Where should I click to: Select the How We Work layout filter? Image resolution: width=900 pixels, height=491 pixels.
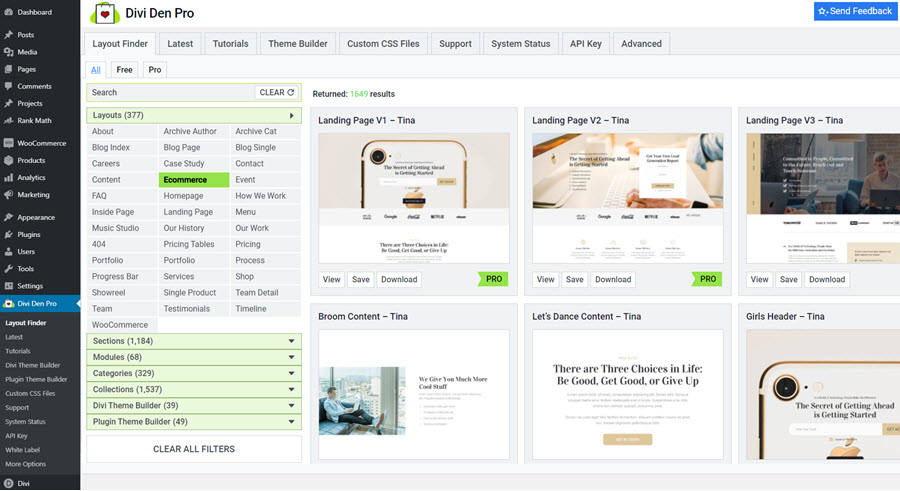(266, 196)
